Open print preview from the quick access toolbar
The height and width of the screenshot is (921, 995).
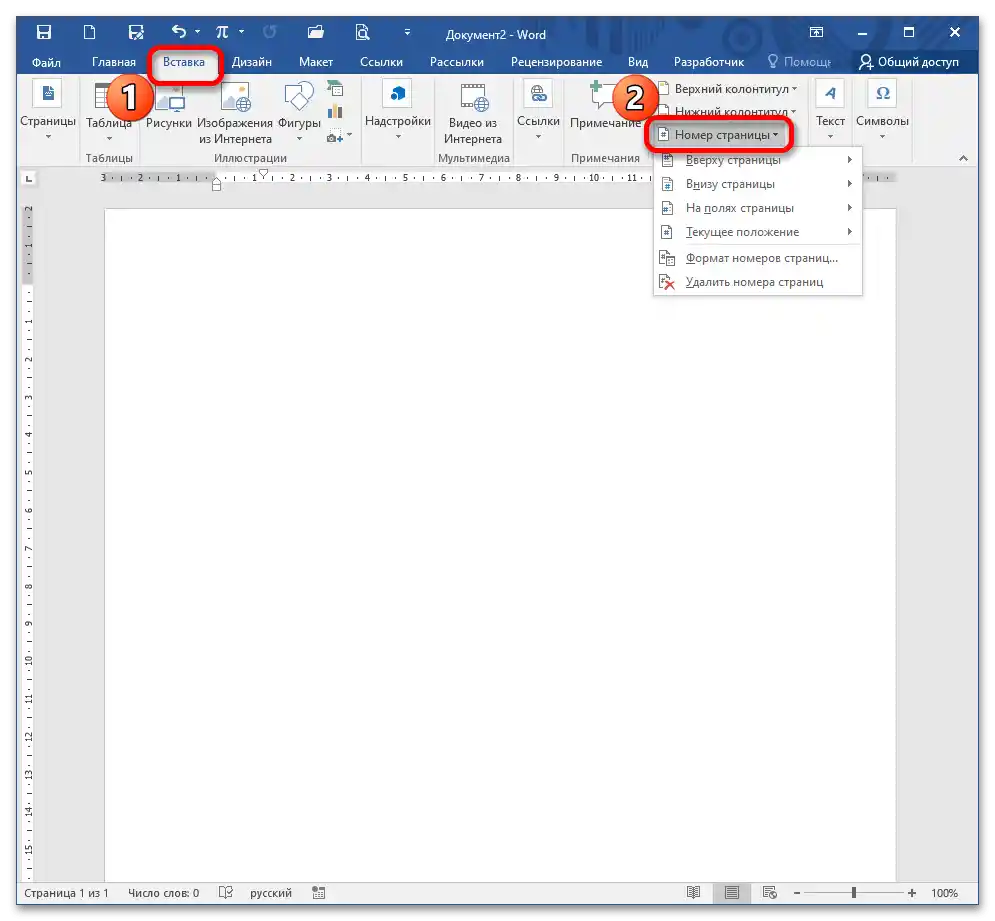362,32
